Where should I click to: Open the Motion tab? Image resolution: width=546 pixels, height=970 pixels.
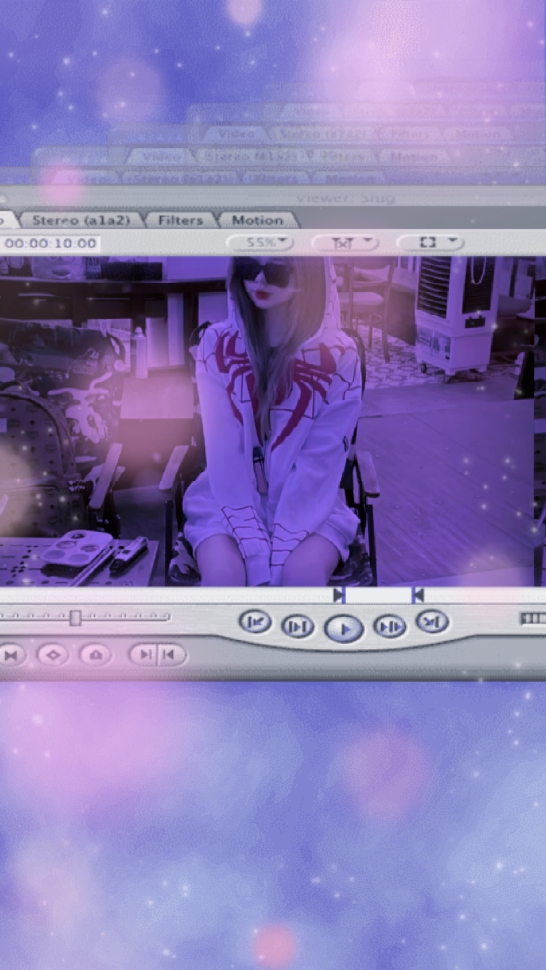[x=257, y=220]
